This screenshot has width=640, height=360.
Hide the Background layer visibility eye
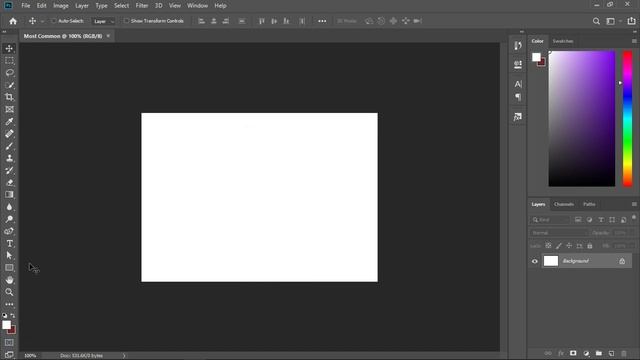coord(535,261)
